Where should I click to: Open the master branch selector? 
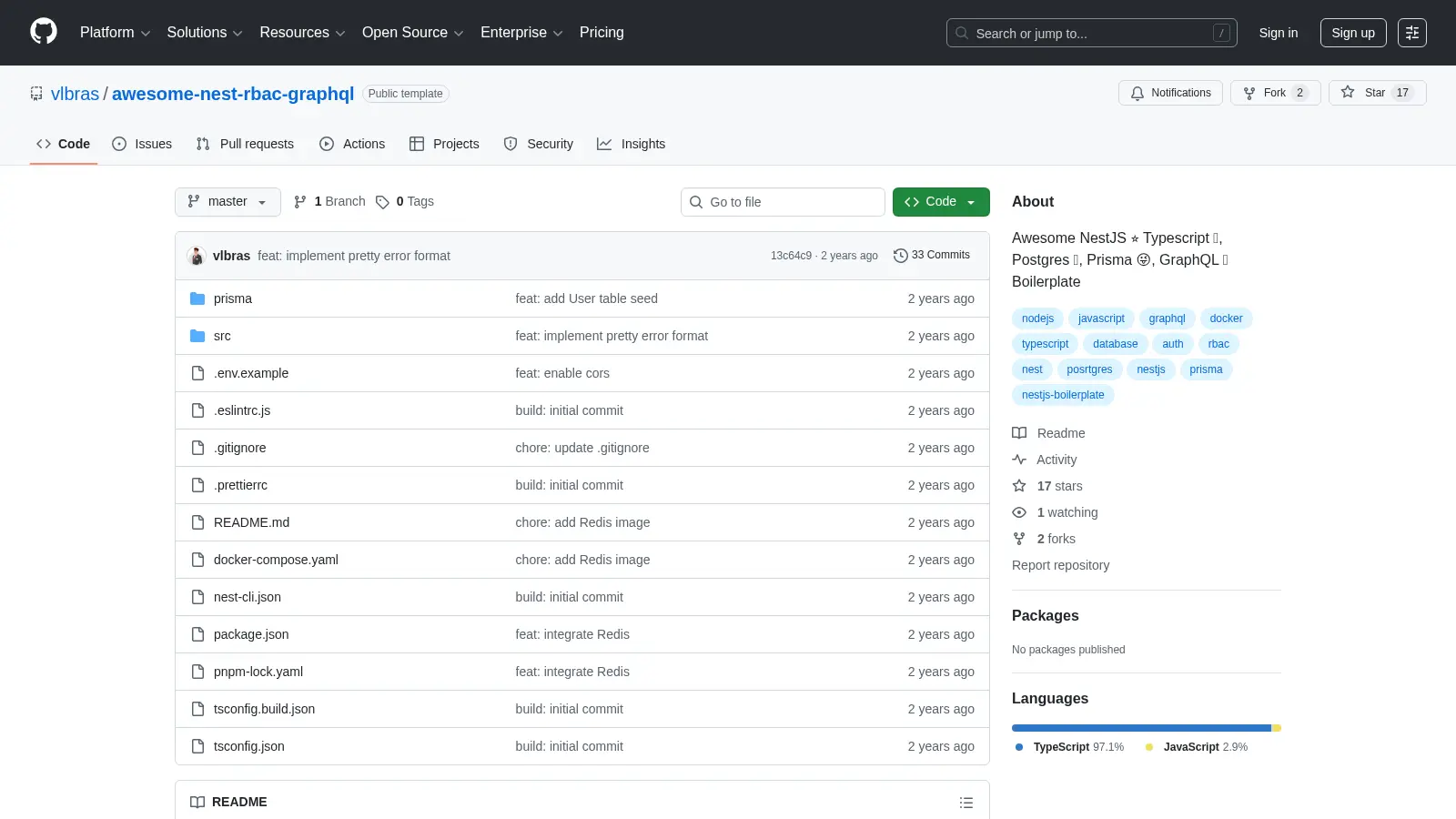pyautogui.click(x=227, y=202)
